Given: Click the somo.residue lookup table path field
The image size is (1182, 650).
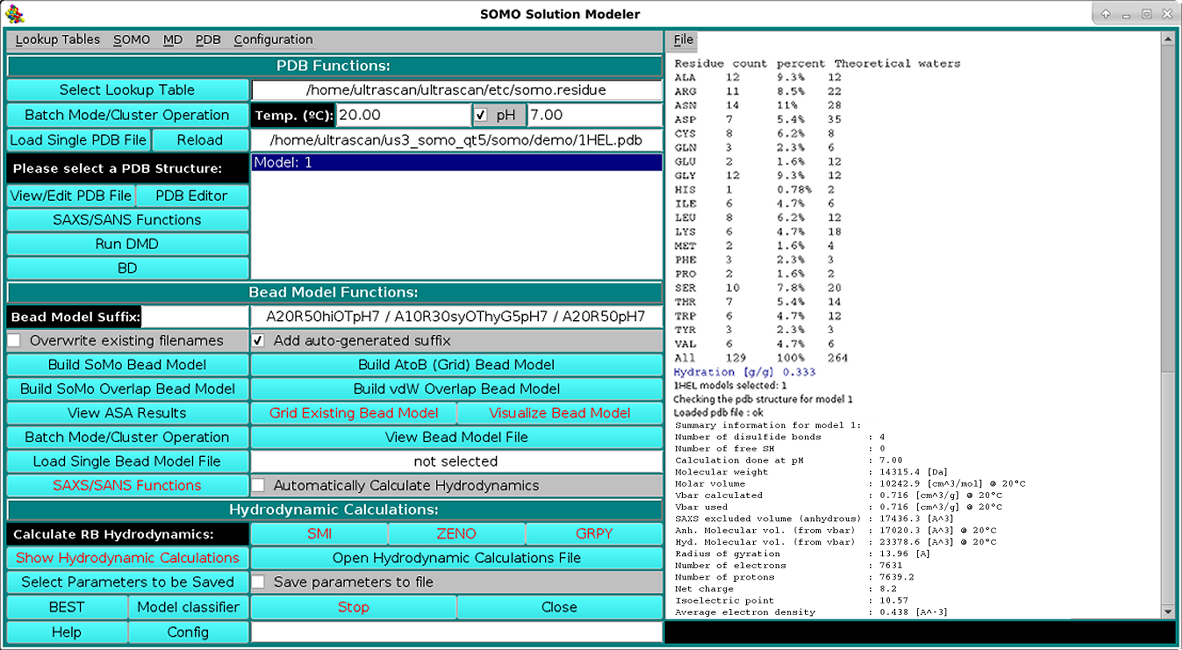Looking at the screenshot, I should coord(456,90).
